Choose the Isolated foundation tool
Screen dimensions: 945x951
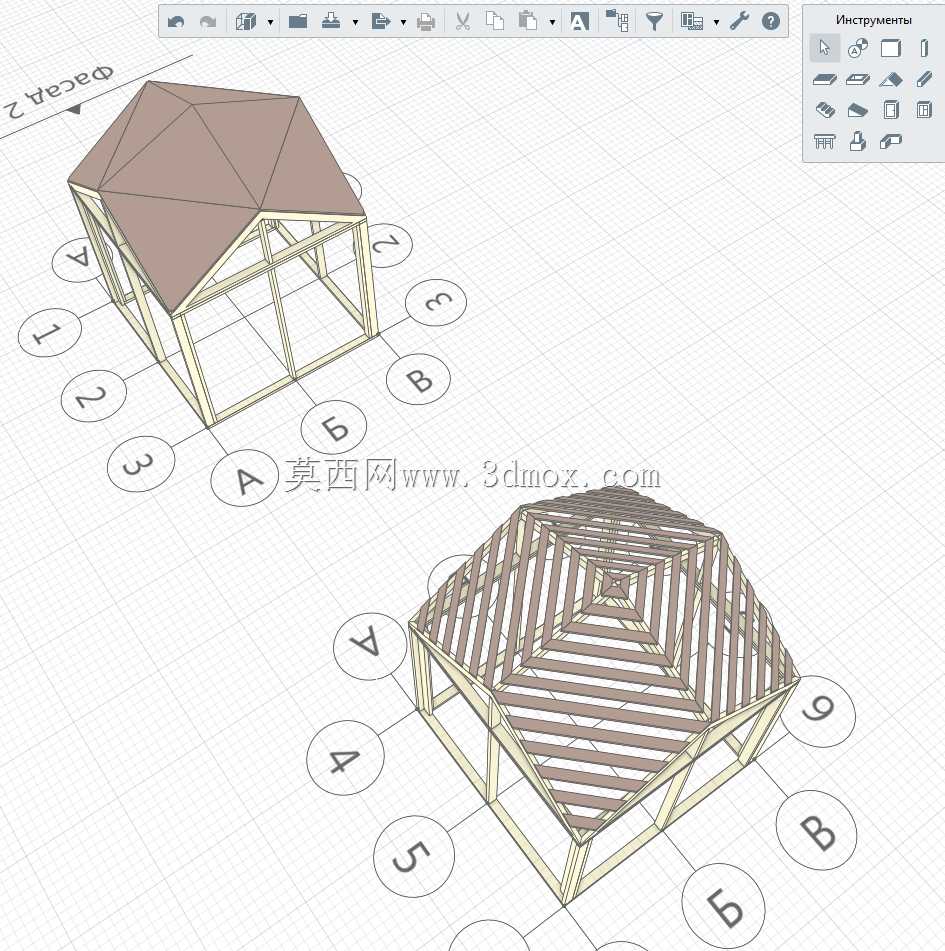(858, 141)
